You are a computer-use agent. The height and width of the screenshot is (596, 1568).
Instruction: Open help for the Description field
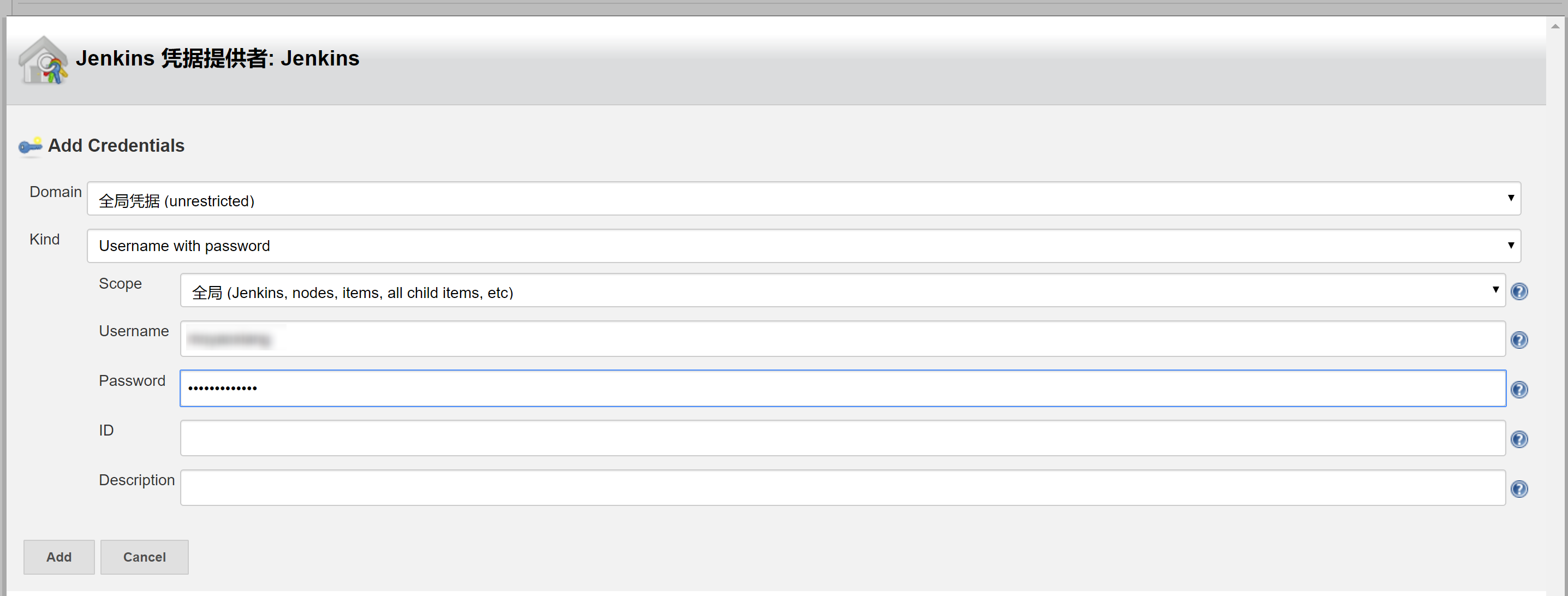pyautogui.click(x=1519, y=489)
